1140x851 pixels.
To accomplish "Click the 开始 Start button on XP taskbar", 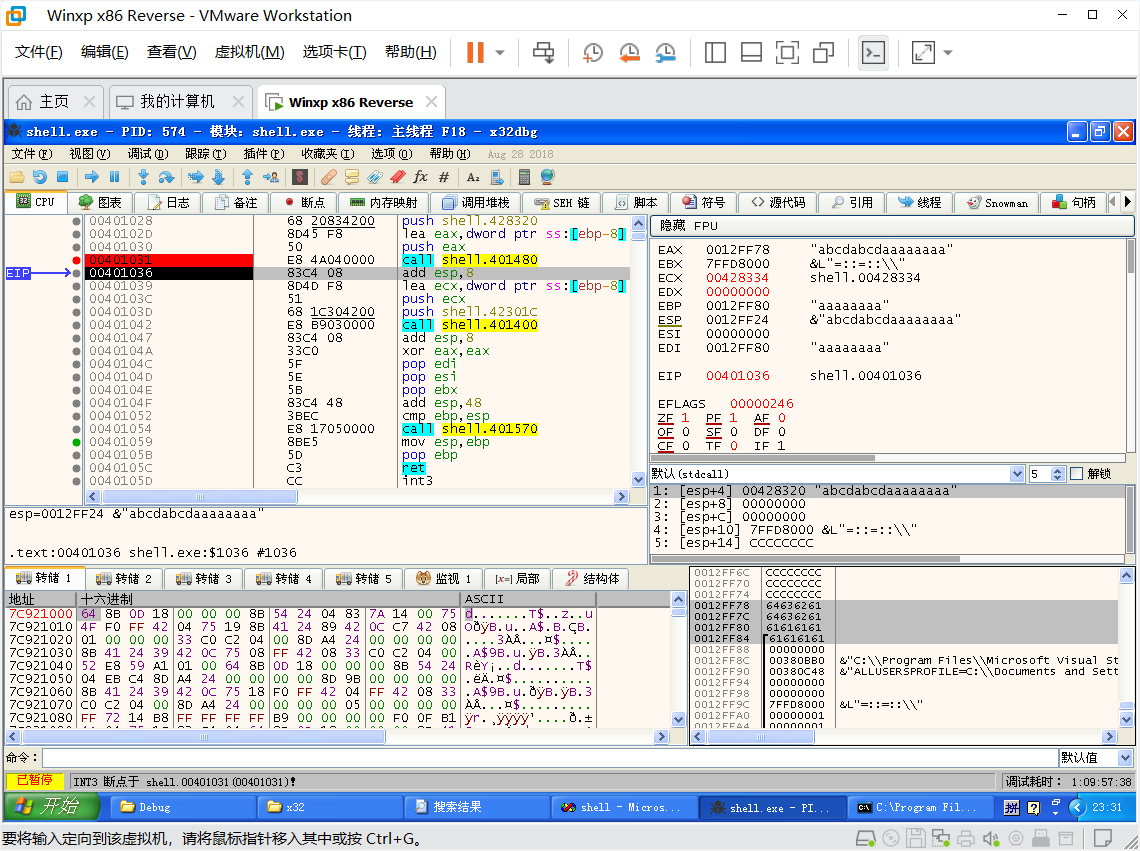I will [51, 807].
